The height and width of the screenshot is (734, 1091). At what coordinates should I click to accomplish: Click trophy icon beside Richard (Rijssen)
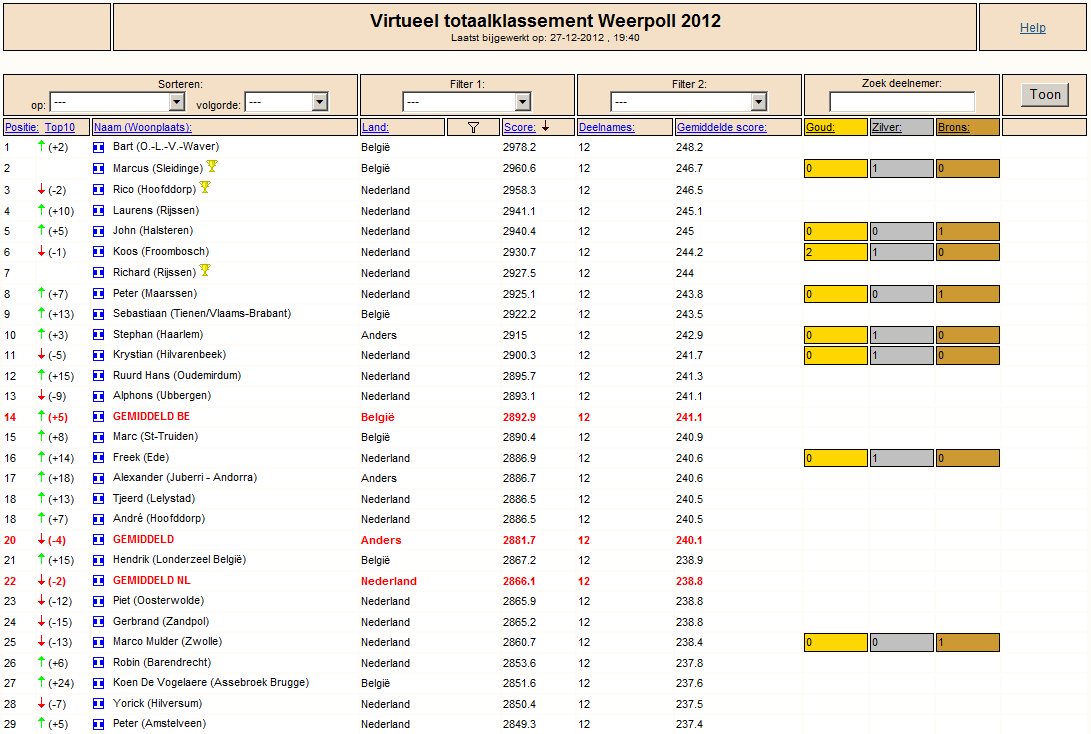pos(205,270)
